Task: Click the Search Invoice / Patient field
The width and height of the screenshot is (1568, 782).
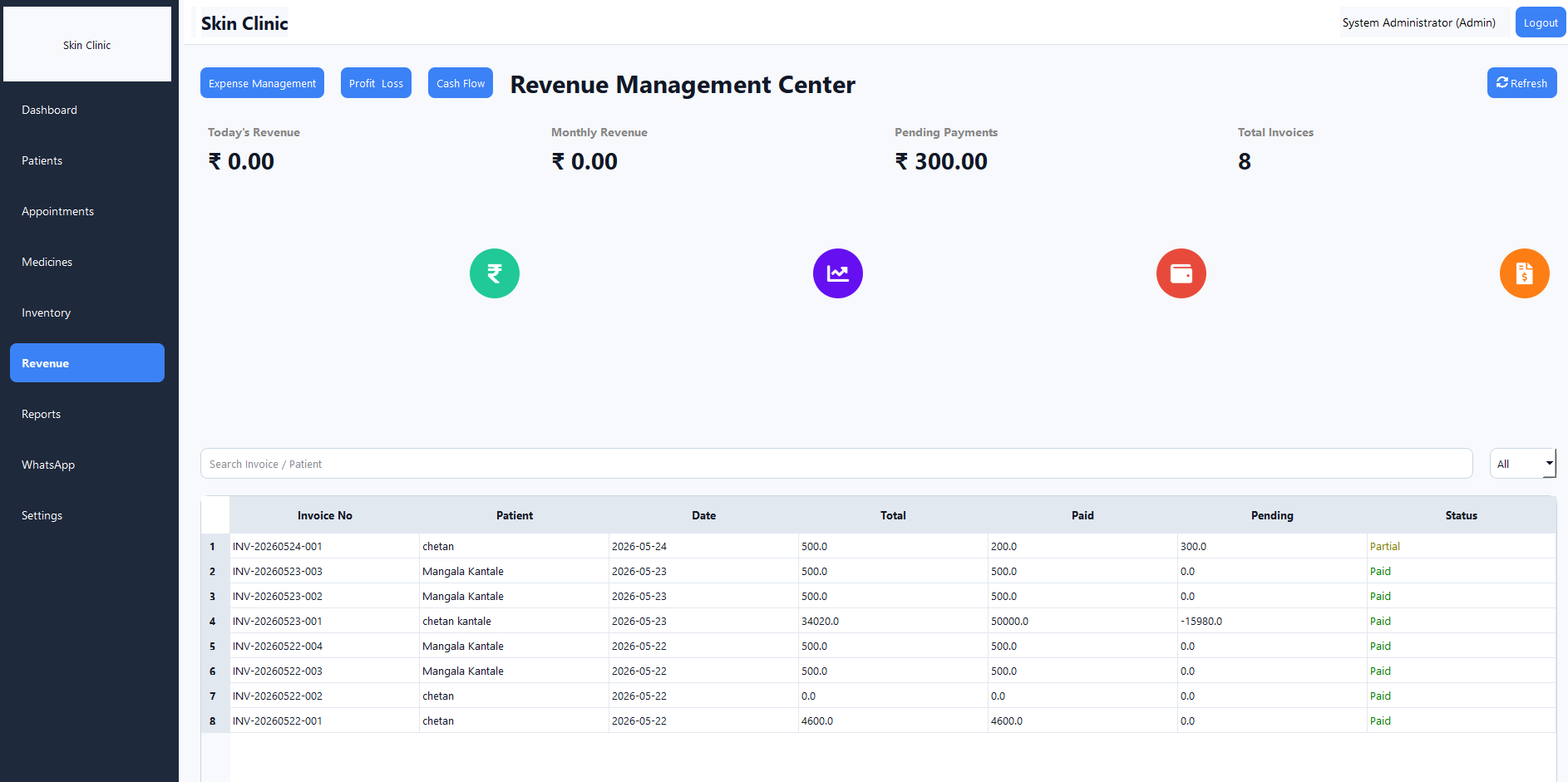Action: 836,464
